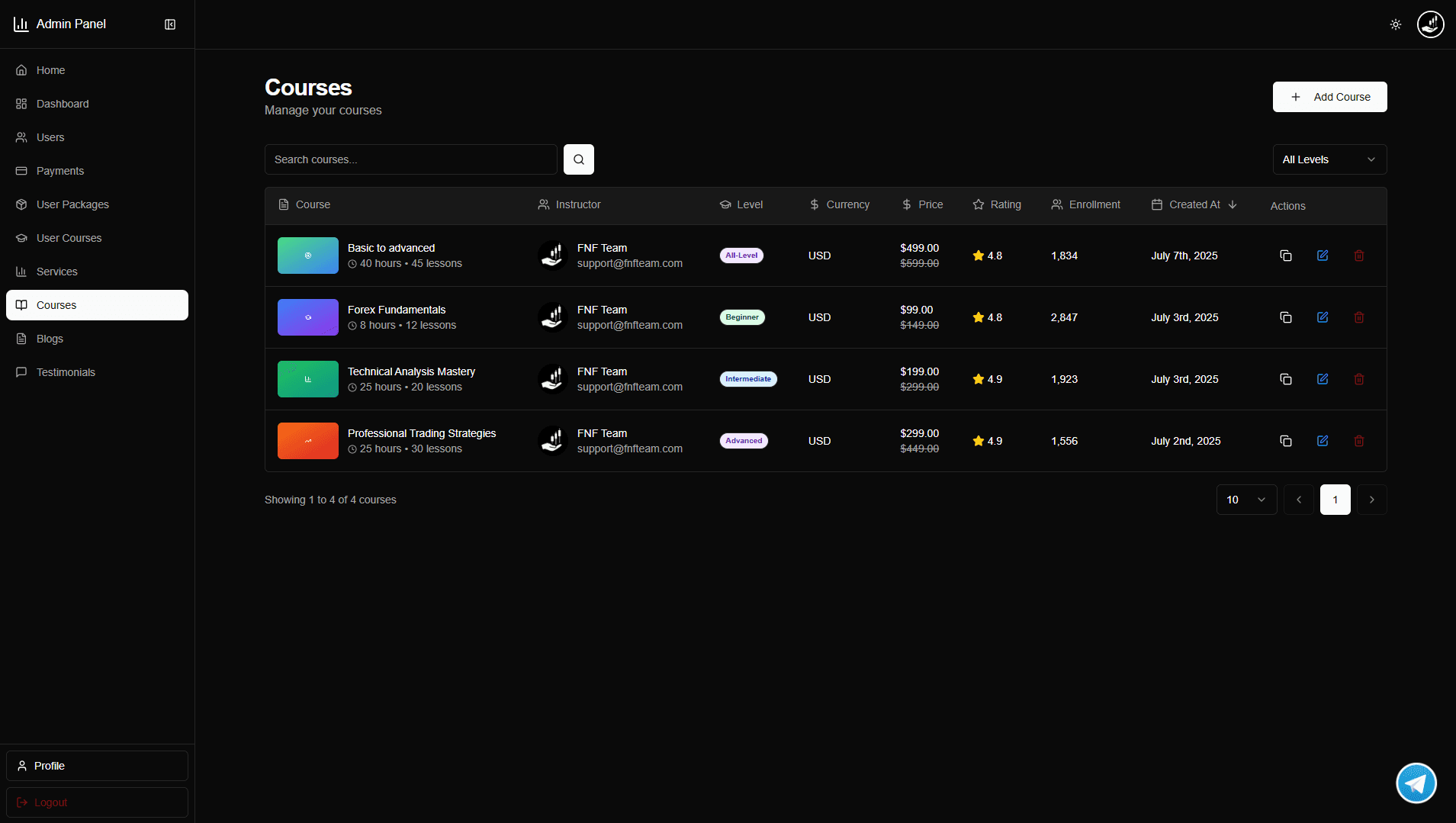Select Courses in the sidebar
This screenshot has height=823, width=1456.
97,305
